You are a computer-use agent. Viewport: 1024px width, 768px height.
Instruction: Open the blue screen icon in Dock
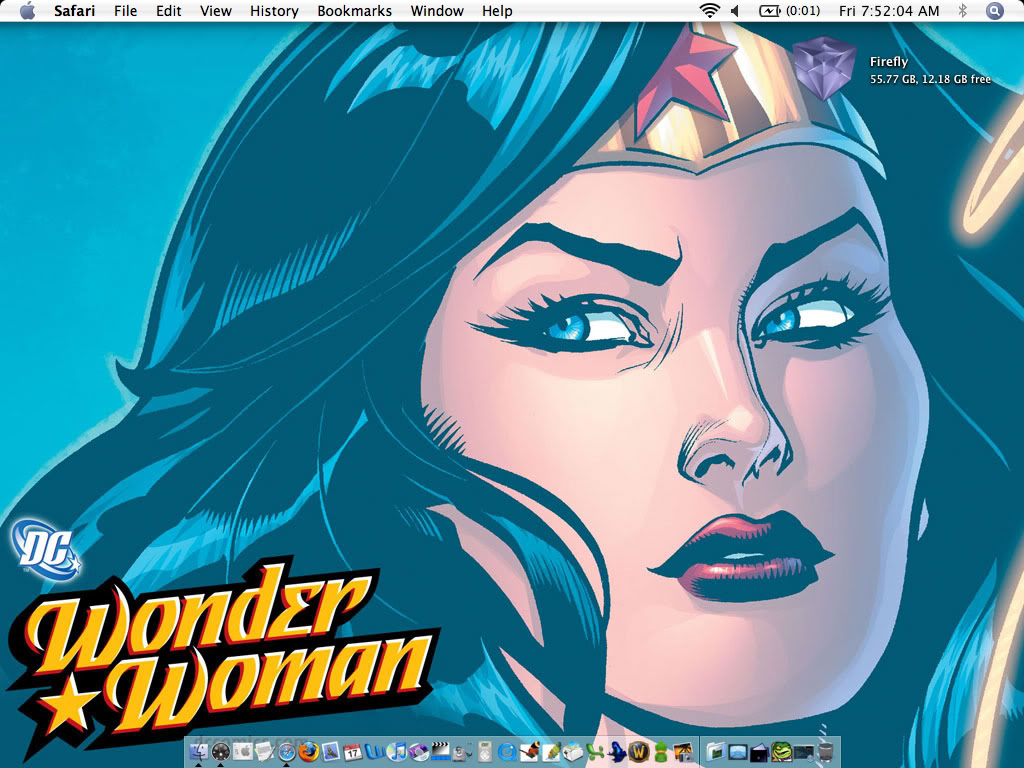[x=738, y=752]
